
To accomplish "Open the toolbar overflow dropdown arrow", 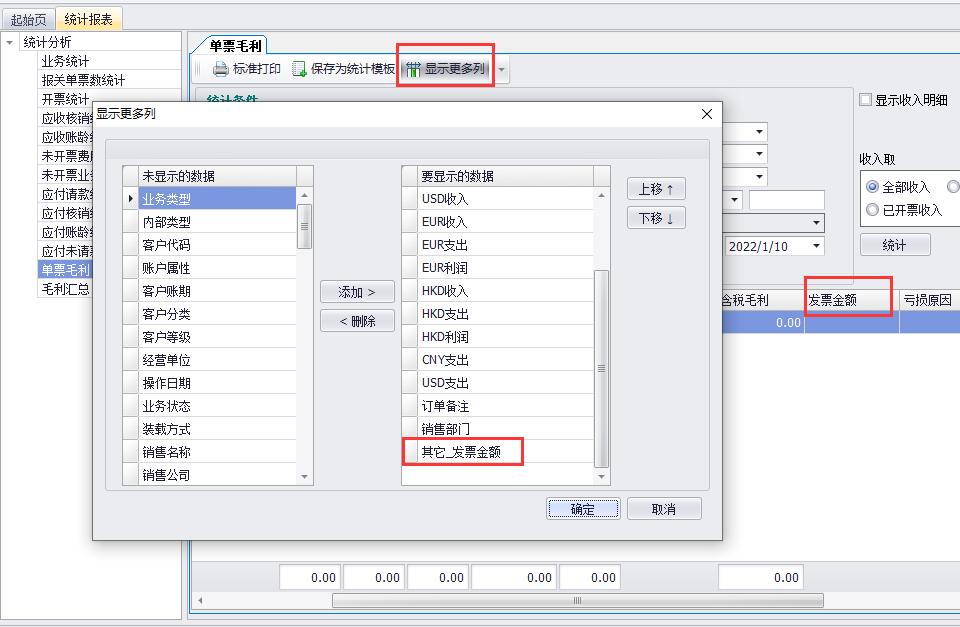I will tap(502, 70).
